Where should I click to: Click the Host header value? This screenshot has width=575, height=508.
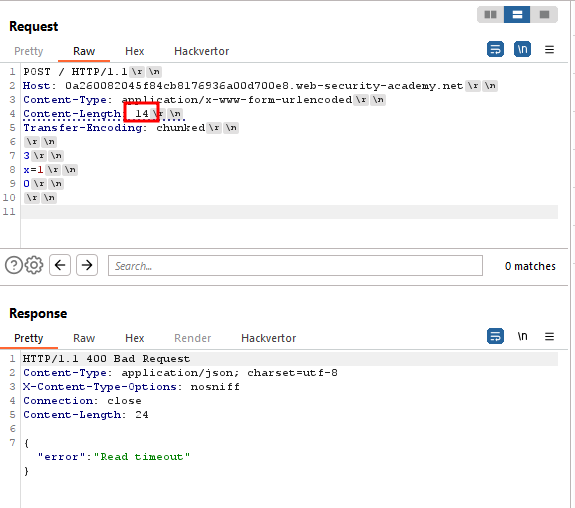pos(264,85)
